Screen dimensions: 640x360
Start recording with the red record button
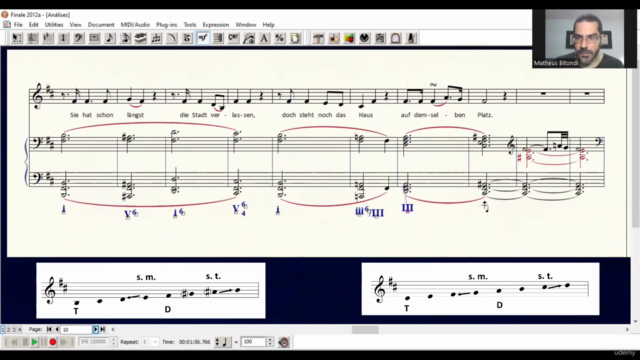pyautogui.click(x=53, y=342)
